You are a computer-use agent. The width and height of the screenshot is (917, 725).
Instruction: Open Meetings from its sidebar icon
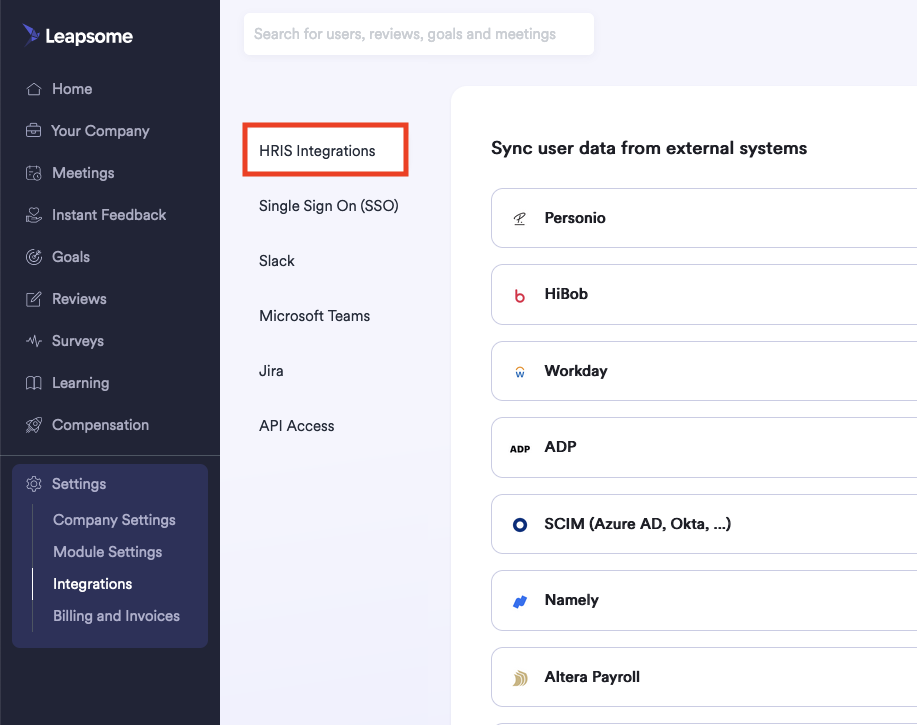pos(35,172)
